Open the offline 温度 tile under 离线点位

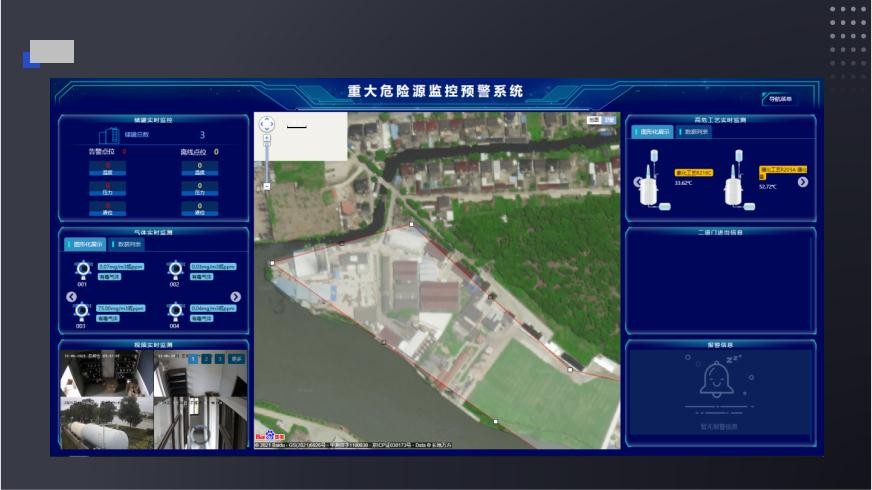(x=200, y=169)
